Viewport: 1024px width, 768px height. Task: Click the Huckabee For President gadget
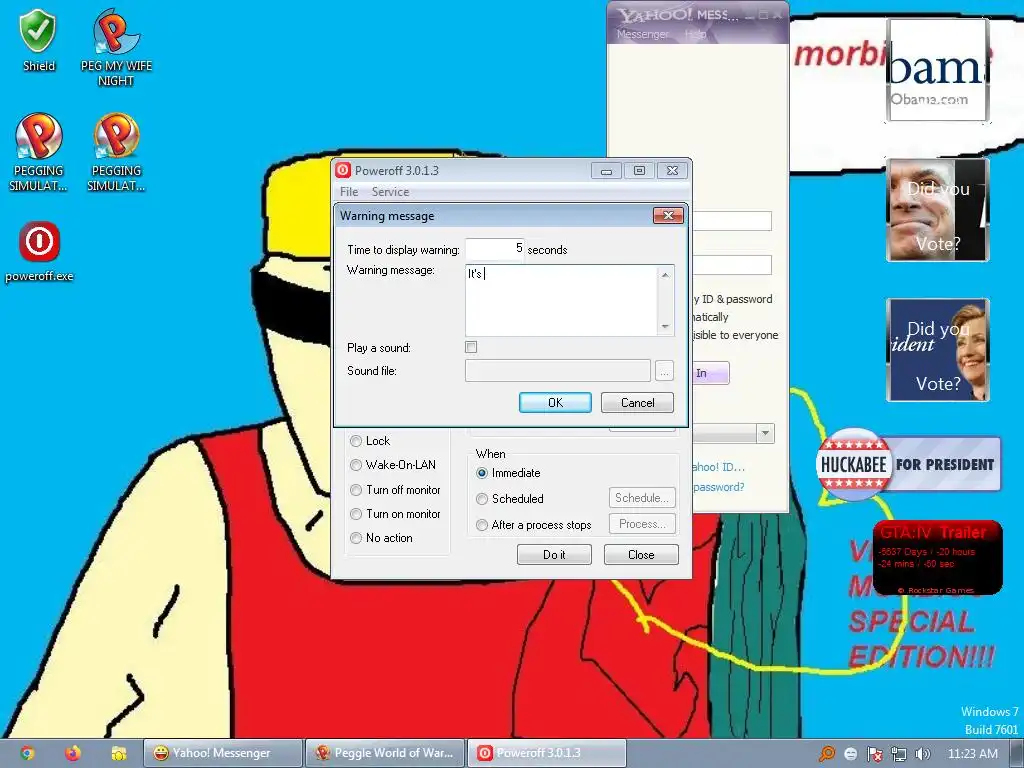point(908,464)
